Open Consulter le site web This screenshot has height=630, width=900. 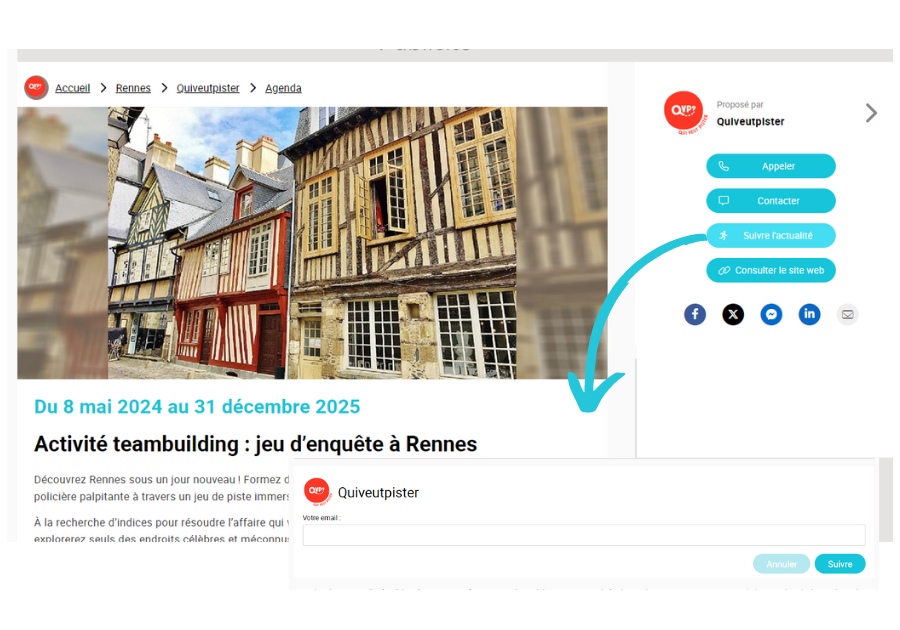point(771,270)
